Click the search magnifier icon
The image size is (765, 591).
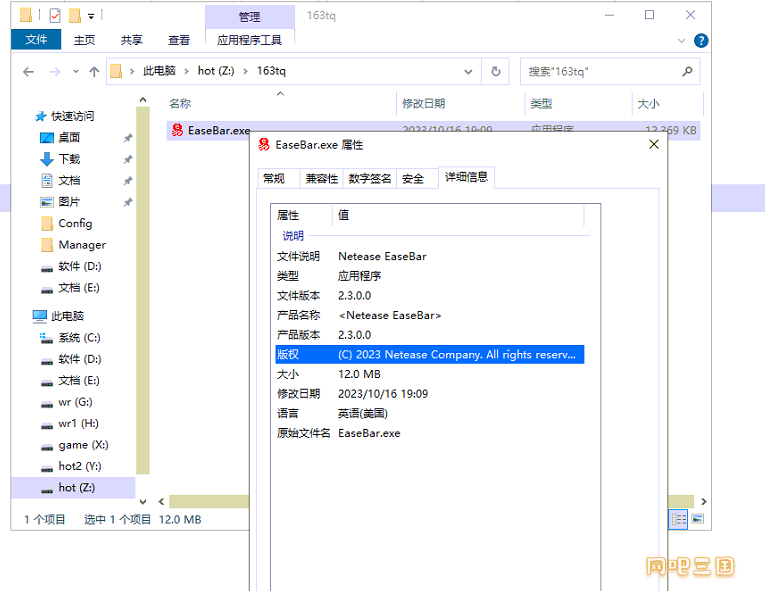click(x=687, y=72)
